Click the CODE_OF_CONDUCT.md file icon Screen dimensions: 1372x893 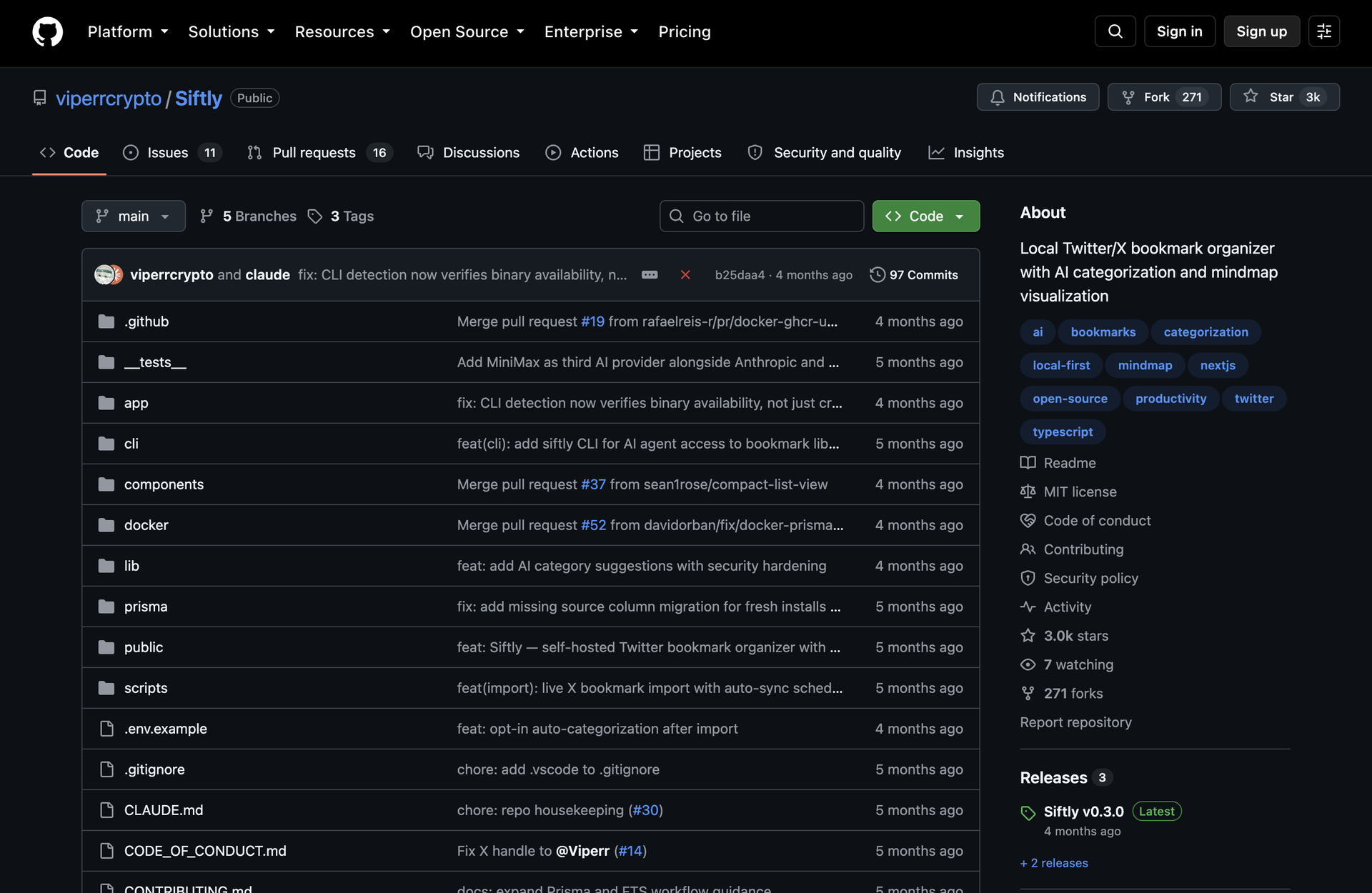[x=106, y=851]
